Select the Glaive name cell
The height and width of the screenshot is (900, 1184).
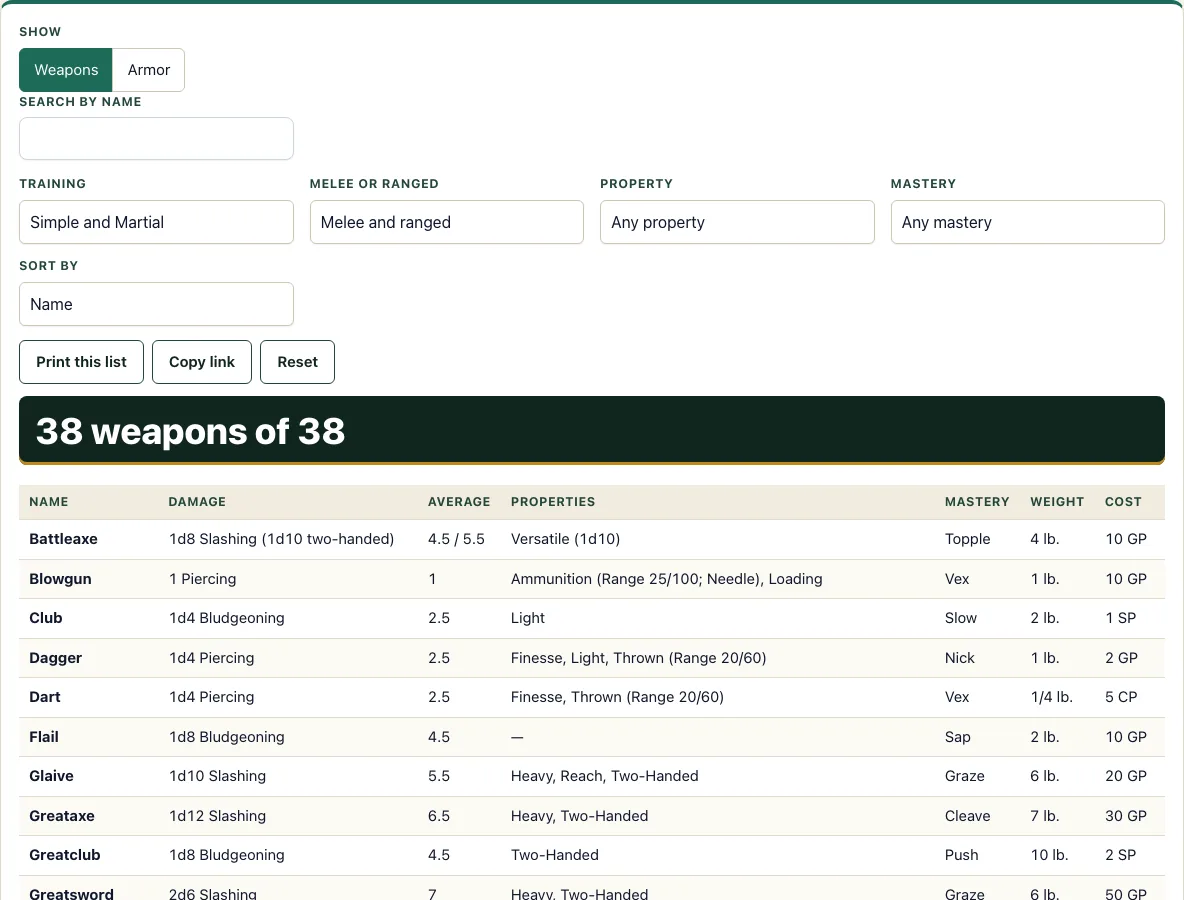(51, 776)
